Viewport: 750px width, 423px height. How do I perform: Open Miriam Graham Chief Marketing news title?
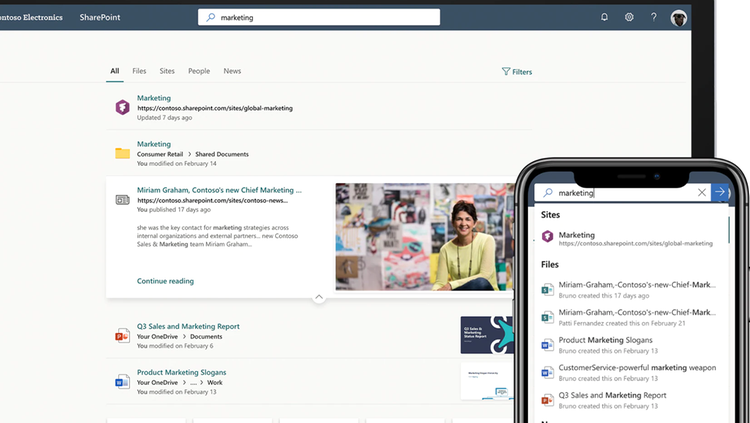(219, 190)
